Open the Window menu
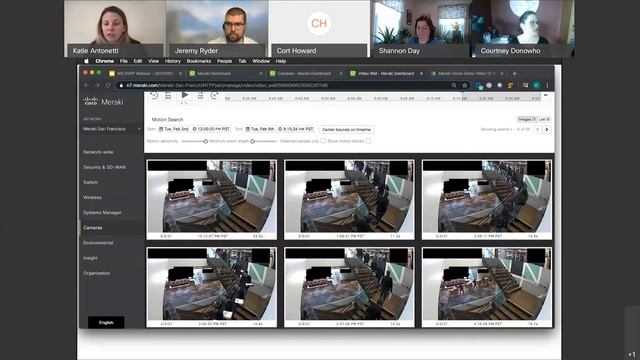This screenshot has width=640, height=360. [261, 61]
